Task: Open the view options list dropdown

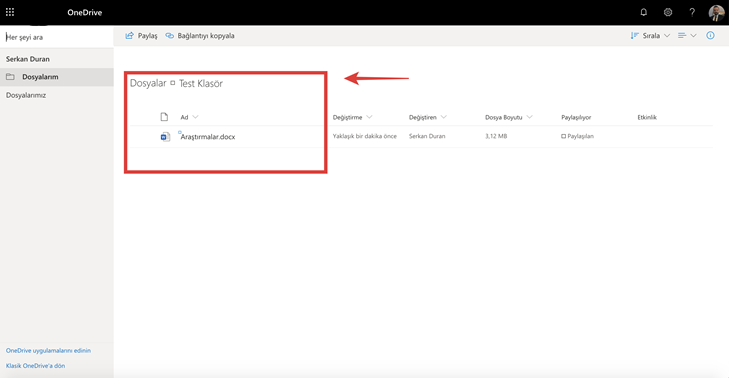Action: [x=687, y=36]
